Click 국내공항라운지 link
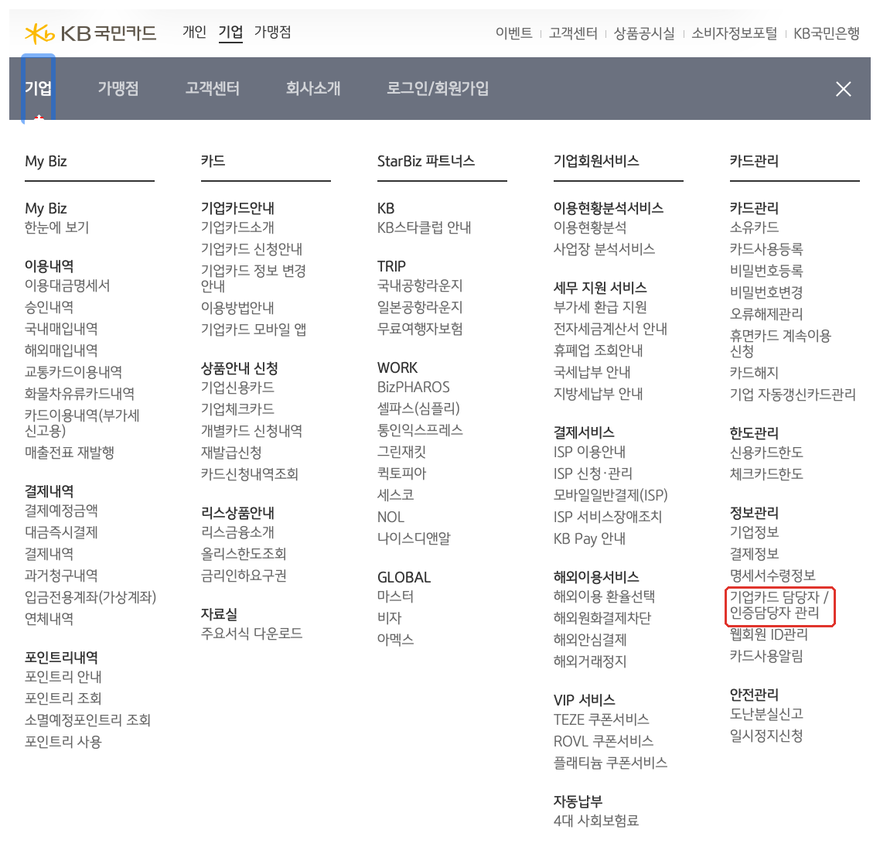Screen dimensions: 880x854 tap(420, 286)
